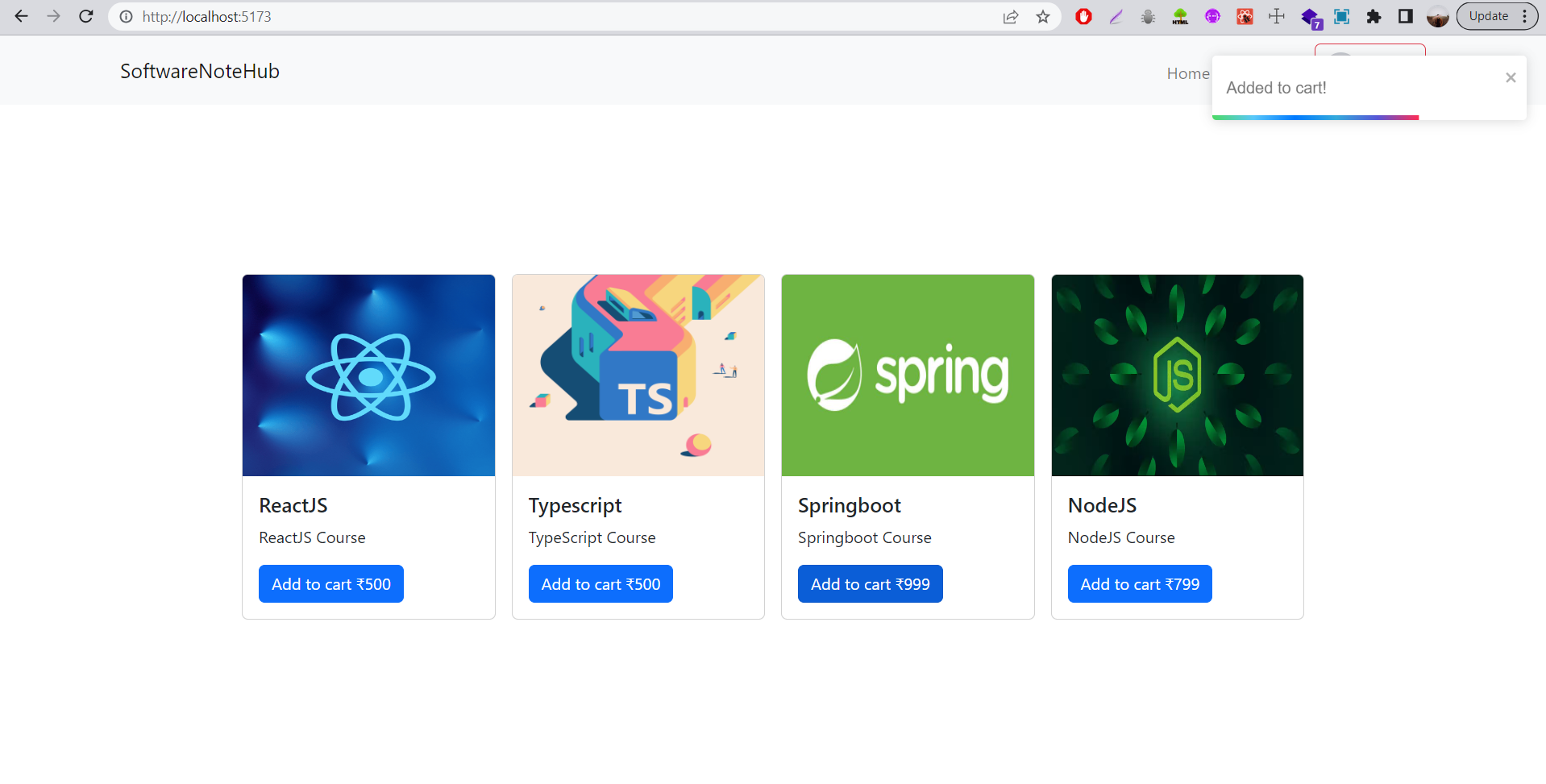Click the Typescript TS course image
Screen dimensions: 1546x784
[x=638, y=375]
